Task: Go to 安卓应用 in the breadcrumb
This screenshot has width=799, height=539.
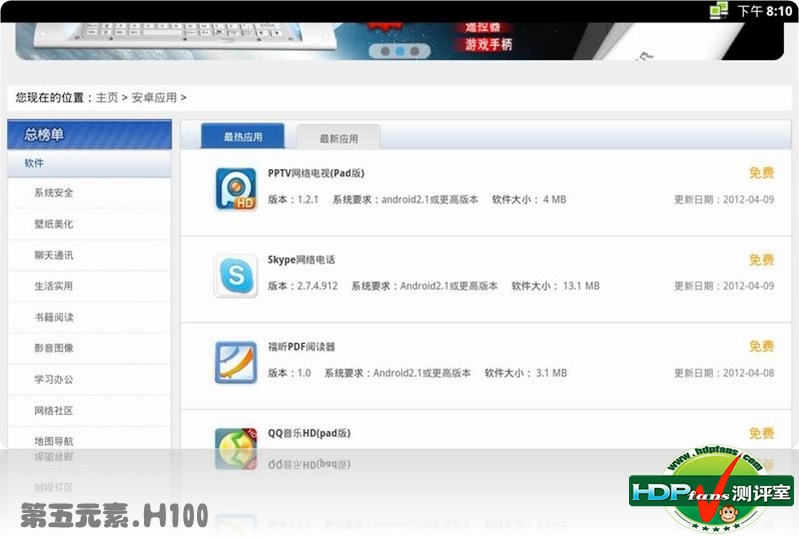Action: point(154,97)
